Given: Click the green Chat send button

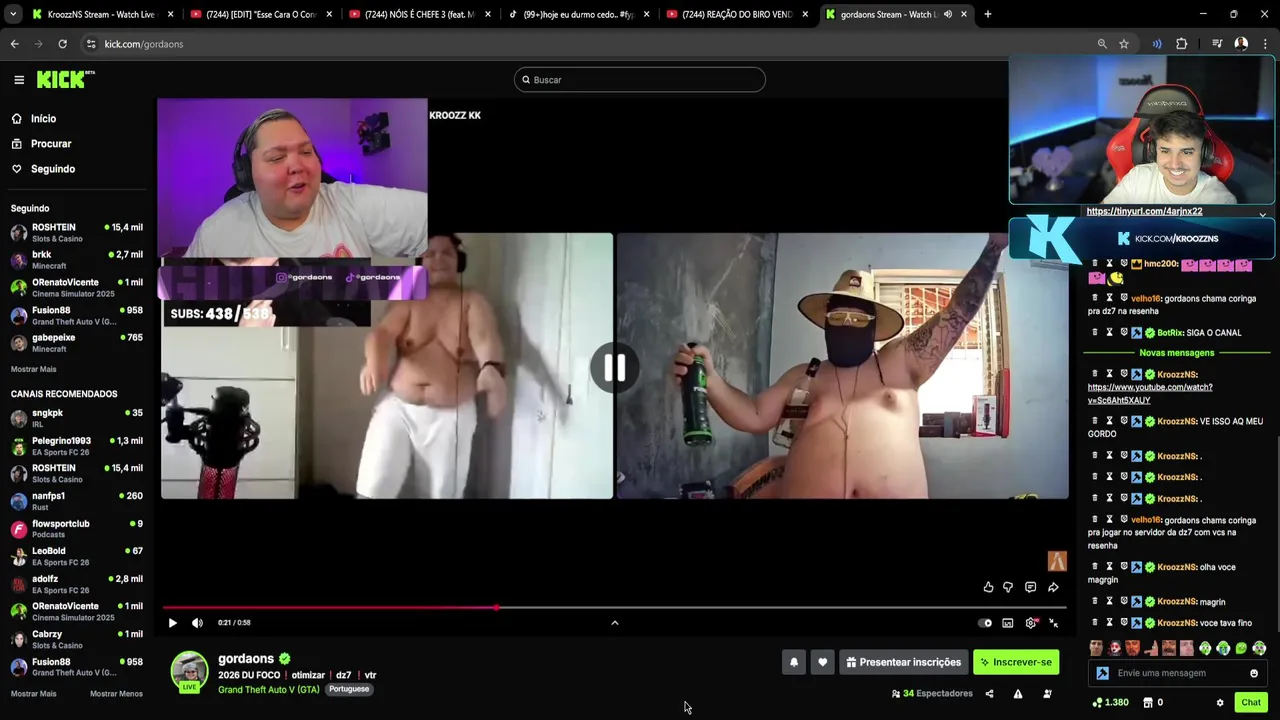Looking at the screenshot, I should pyautogui.click(x=1251, y=703).
